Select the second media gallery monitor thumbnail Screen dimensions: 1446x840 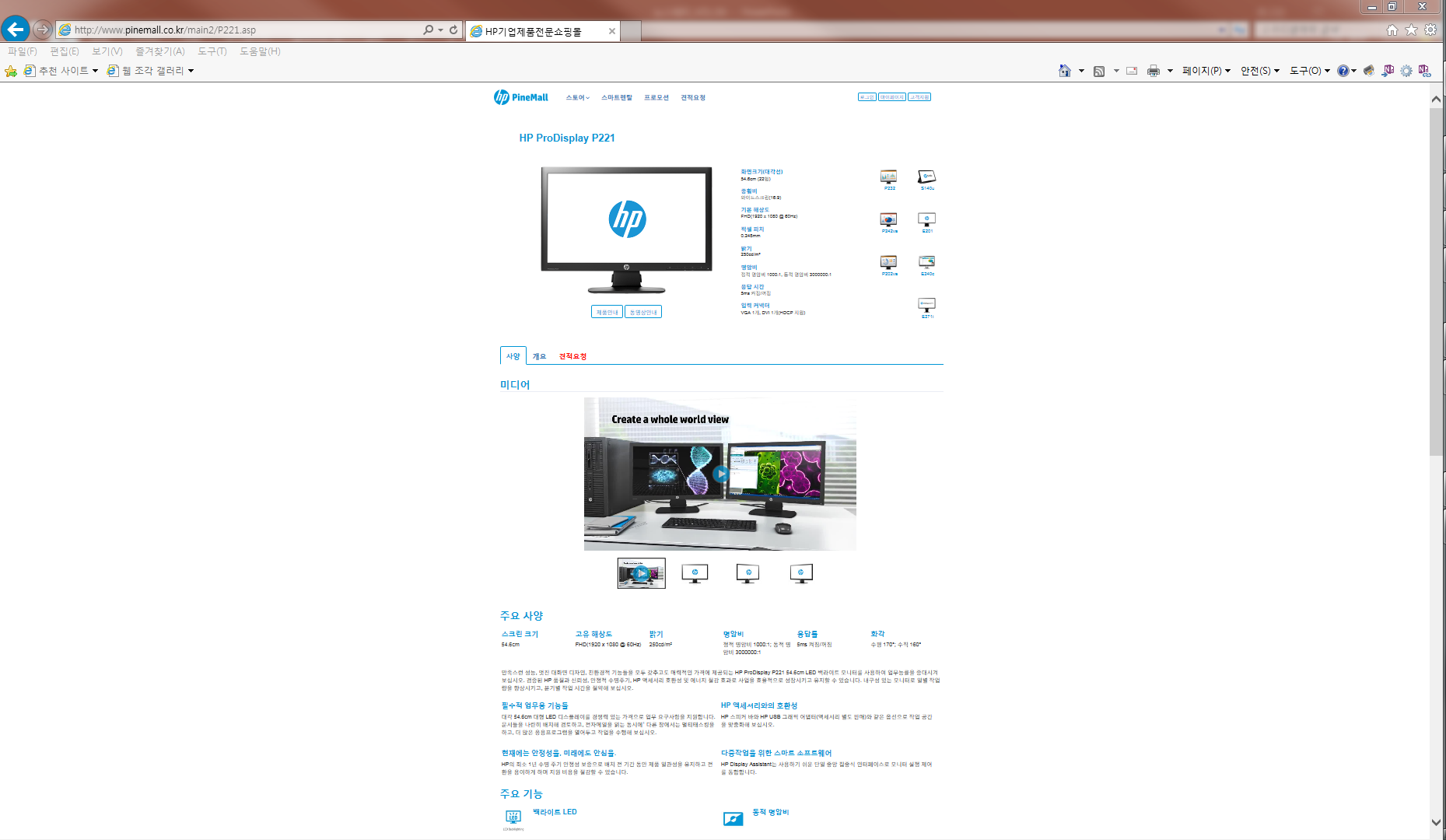coord(695,574)
